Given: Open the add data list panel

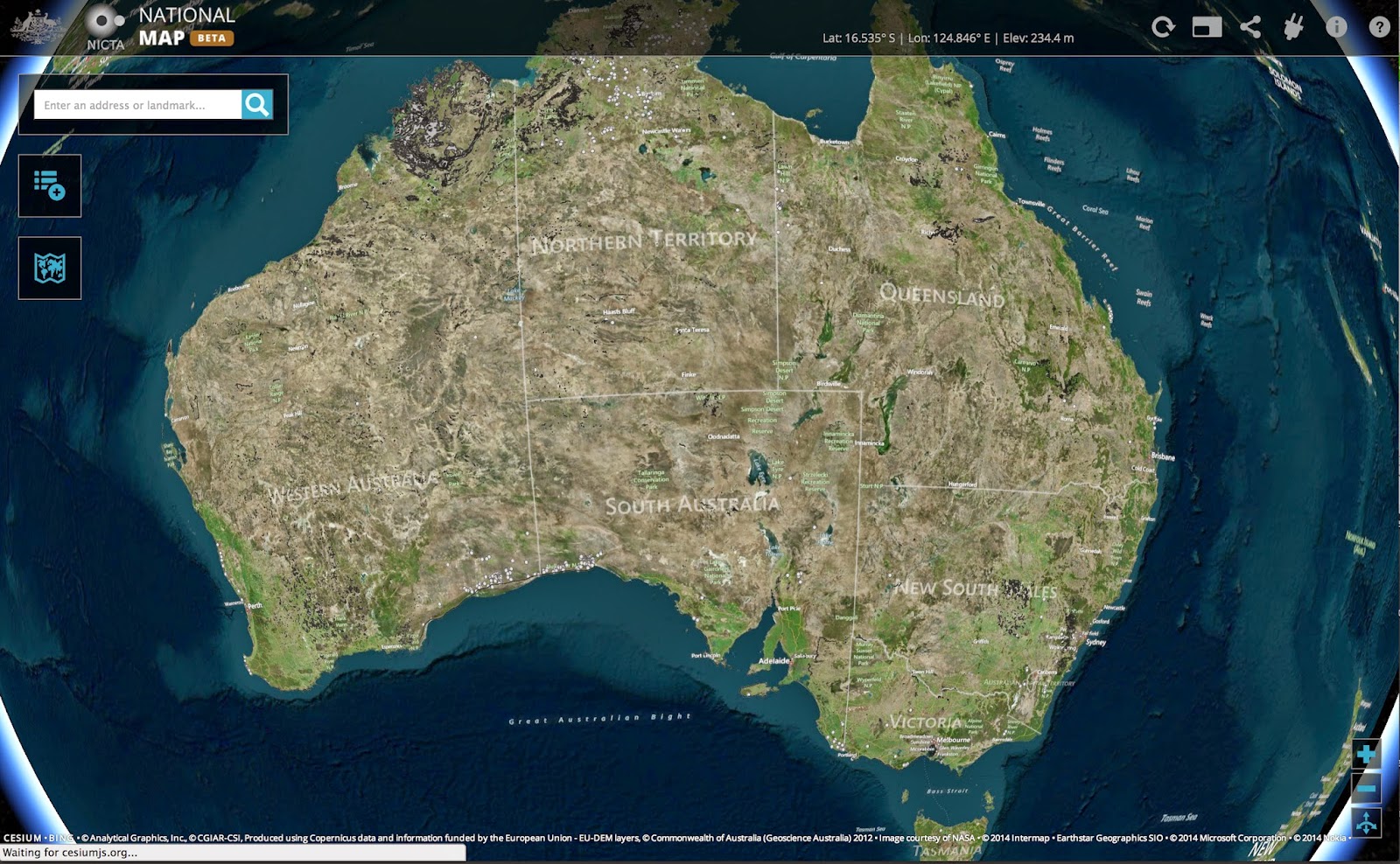Looking at the screenshot, I should click(50, 185).
